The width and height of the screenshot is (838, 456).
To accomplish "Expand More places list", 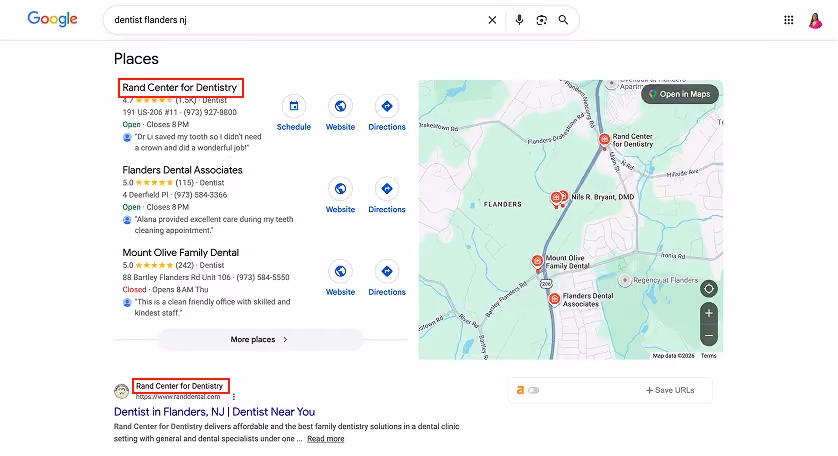I will [x=260, y=339].
